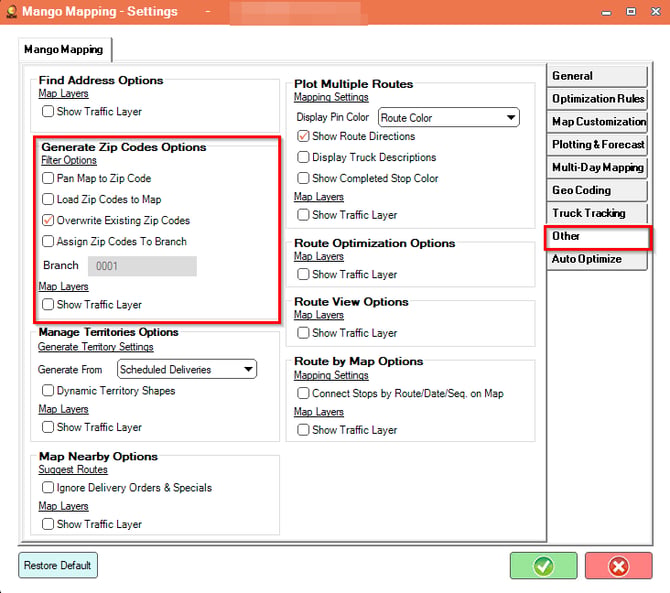Click the Generate Zip Codes Options heading
This screenshot has height=593, width=670.
[123, 147]
